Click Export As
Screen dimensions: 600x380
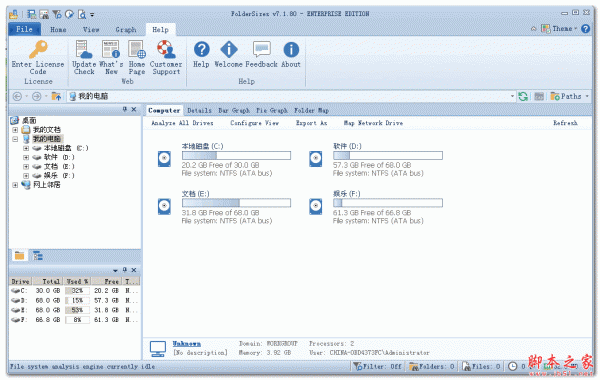311,123
